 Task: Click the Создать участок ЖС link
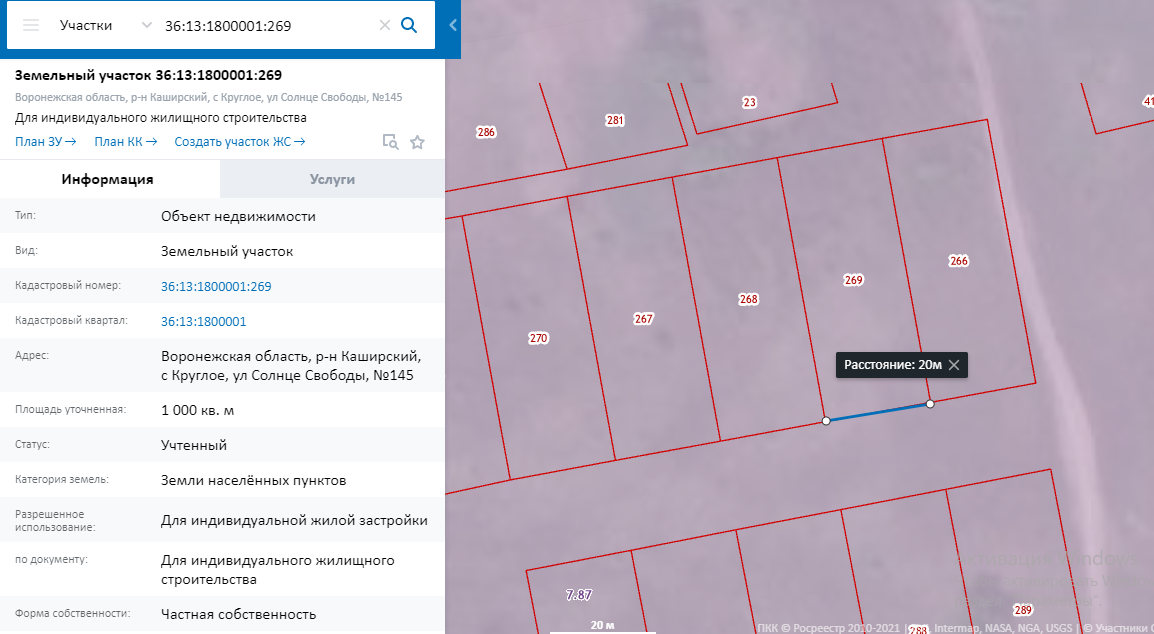[239, 141]
